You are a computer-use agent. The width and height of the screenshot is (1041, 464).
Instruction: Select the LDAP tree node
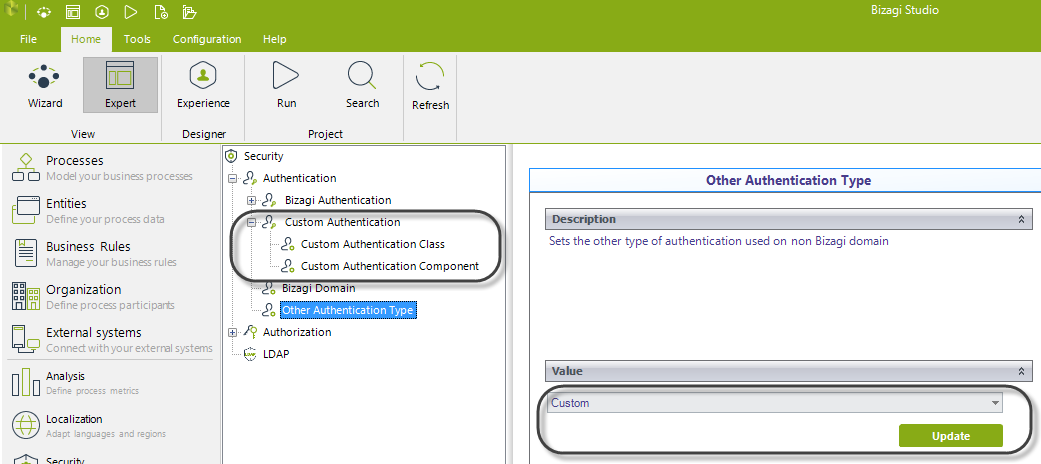coord(276,354)
